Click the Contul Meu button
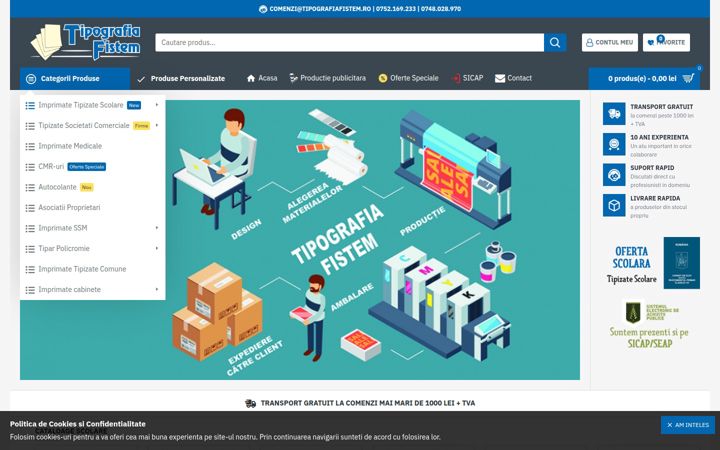Image resolution: width=720 pixels, height=450 pixels. 610,42
